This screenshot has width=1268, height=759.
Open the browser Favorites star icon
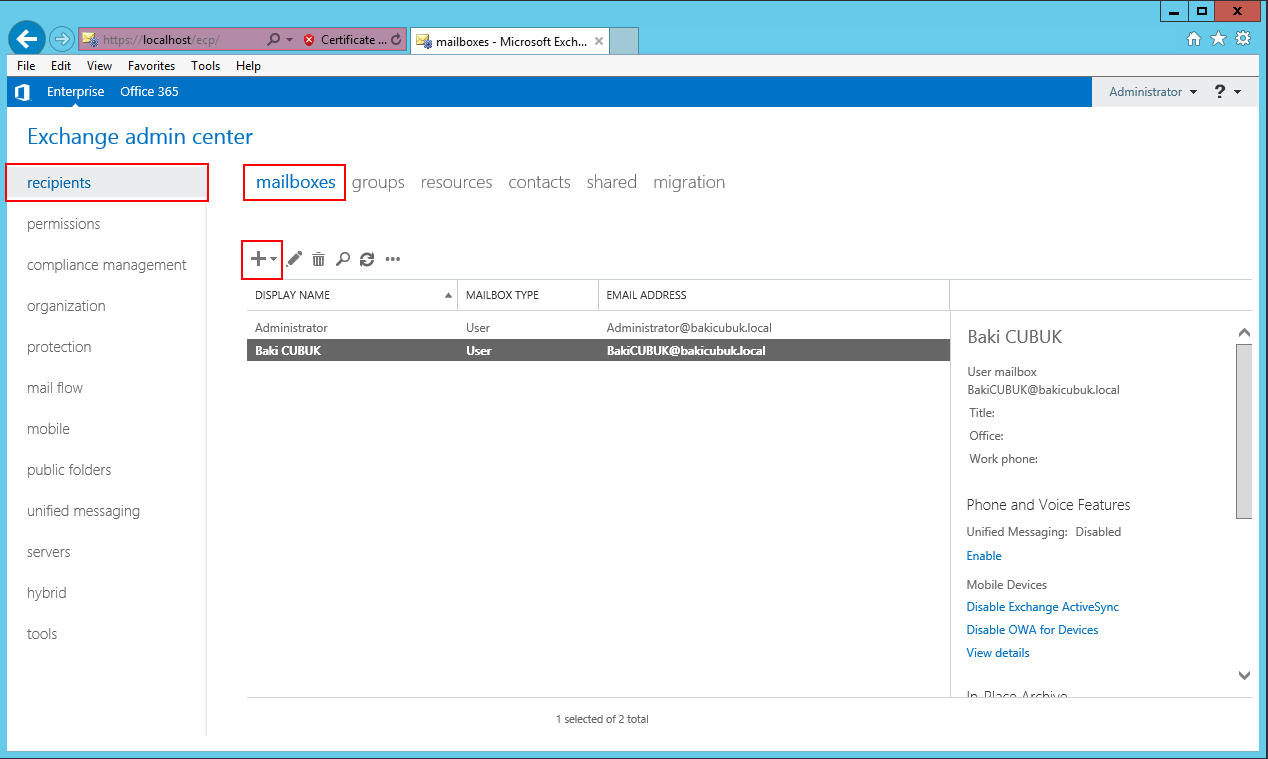coord(1218,39)
